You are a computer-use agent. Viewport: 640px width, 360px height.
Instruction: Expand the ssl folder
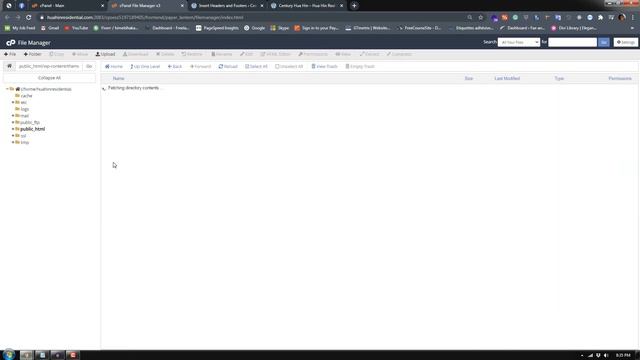pos(13,136)
